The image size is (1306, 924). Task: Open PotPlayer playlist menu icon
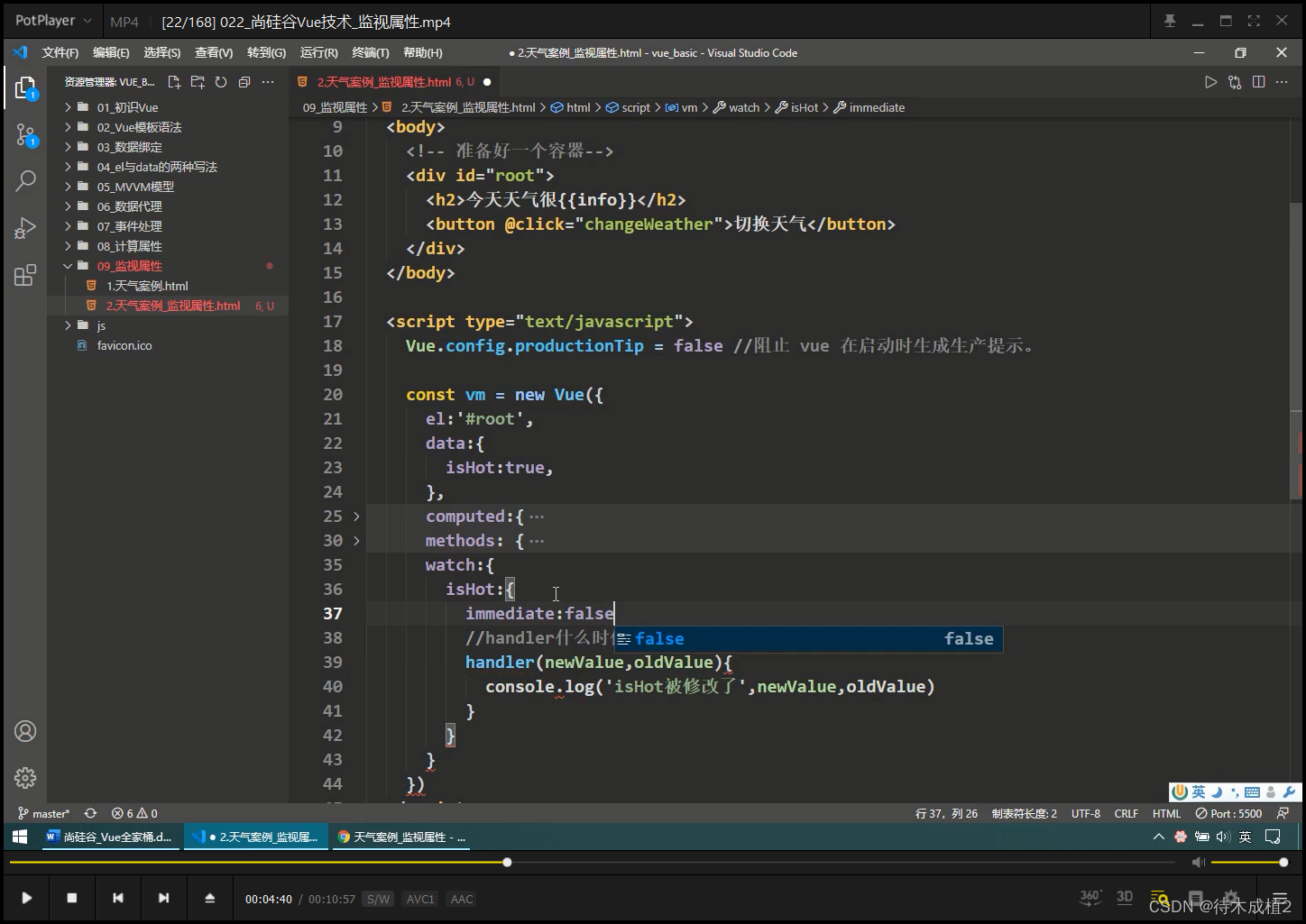point(1279,899)
